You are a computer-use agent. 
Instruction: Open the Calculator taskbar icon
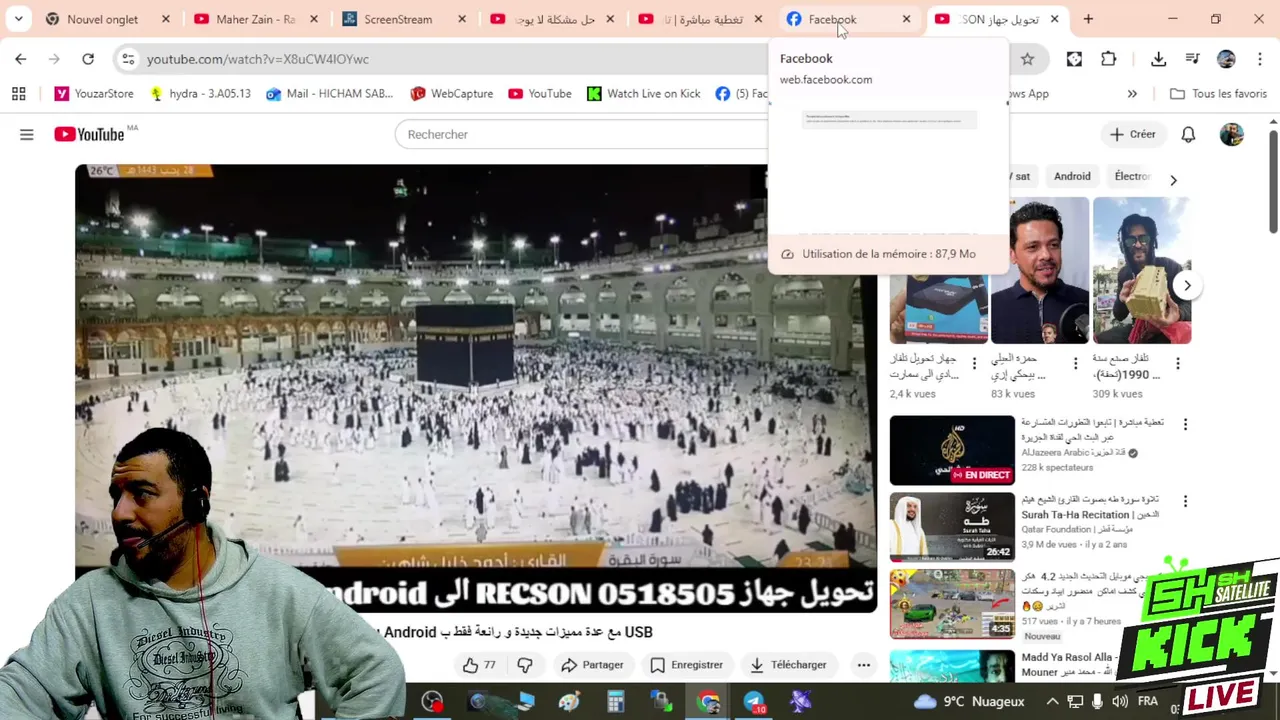coord(615,702)
